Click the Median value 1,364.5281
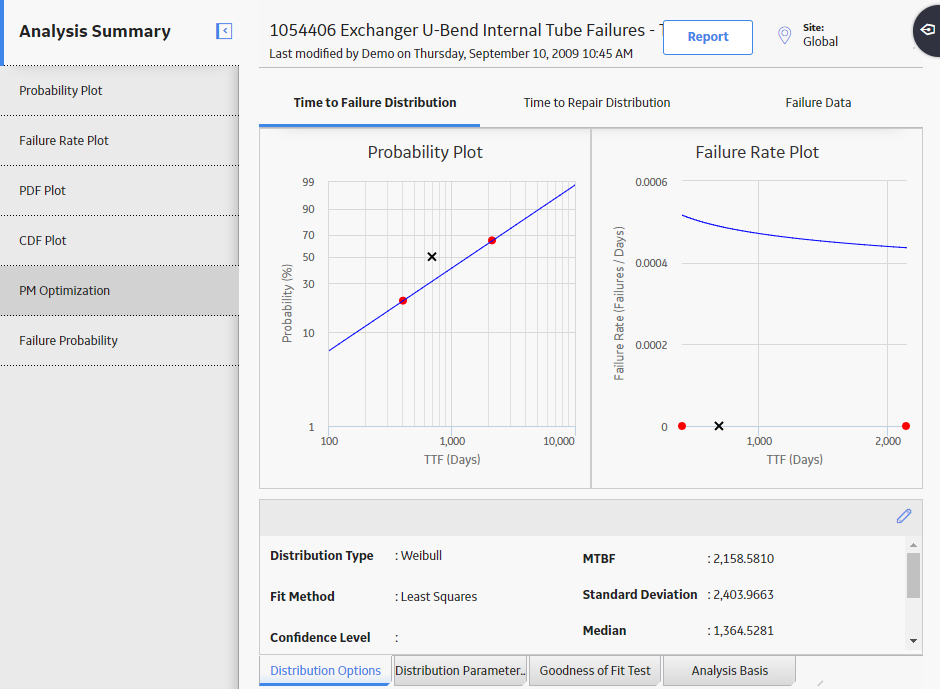Viewport: 940px width, 689px height. tap(743, 631)
